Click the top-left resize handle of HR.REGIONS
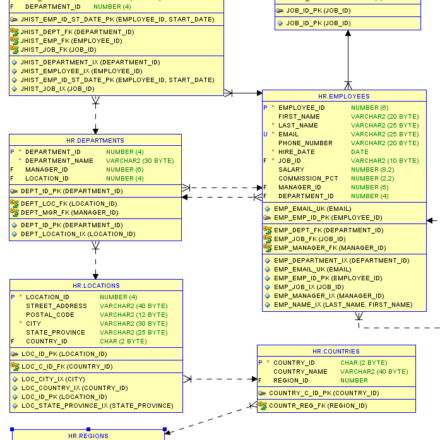 pyautogui.click(x=12, y=429)
